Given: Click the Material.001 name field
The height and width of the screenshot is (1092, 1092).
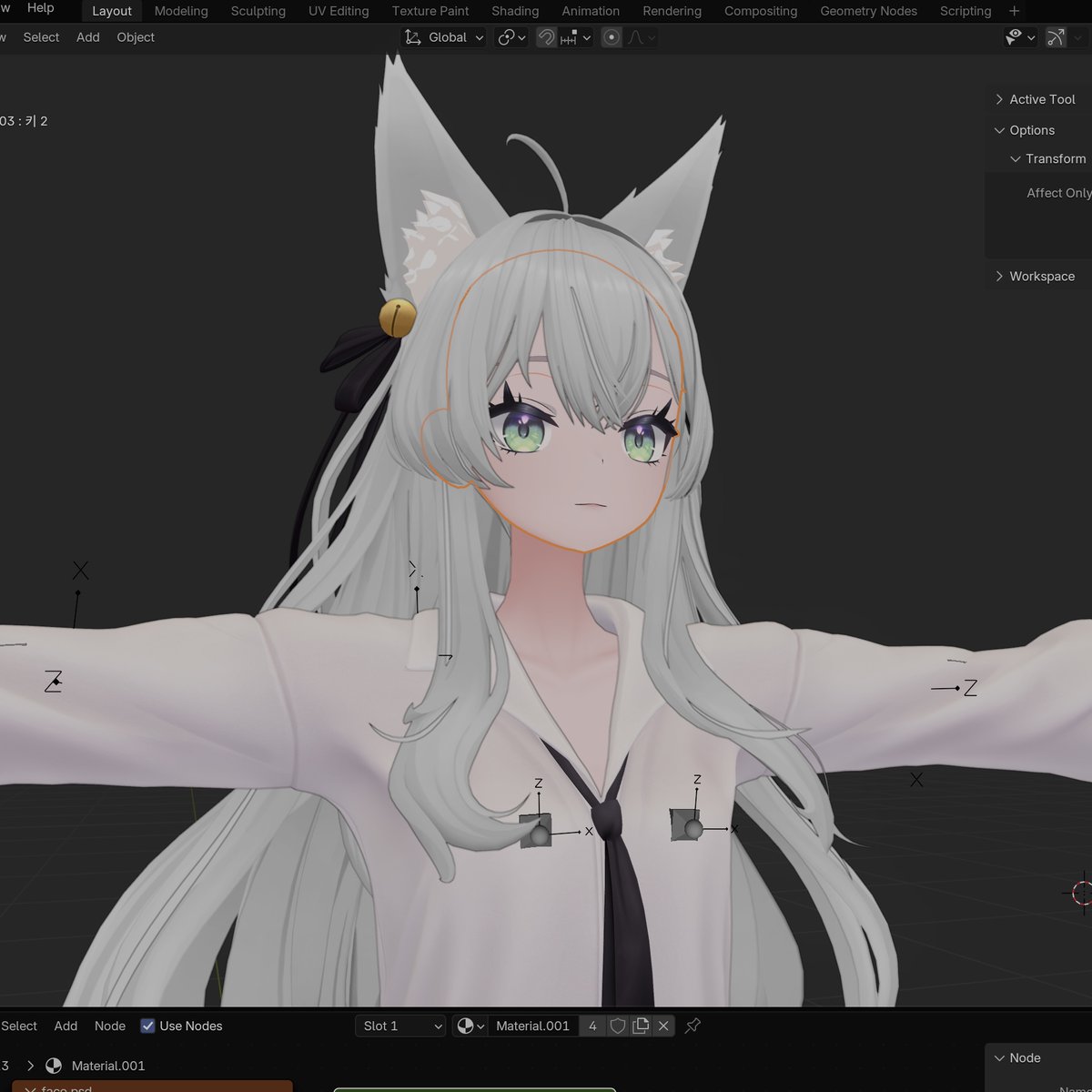Looking at the screenshot, I should [x=533, y=1026].
